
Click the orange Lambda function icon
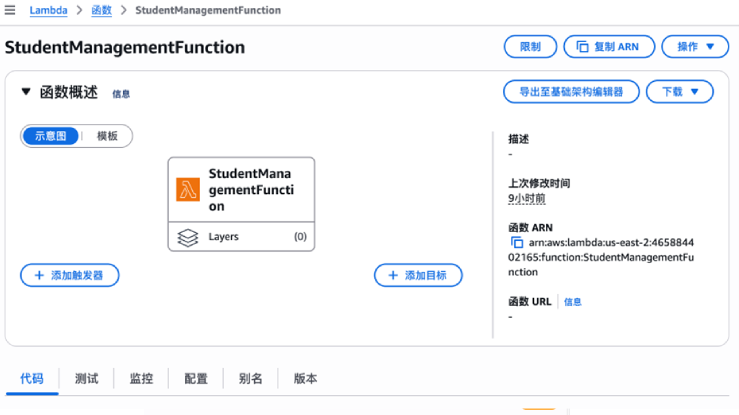point(188,190)
